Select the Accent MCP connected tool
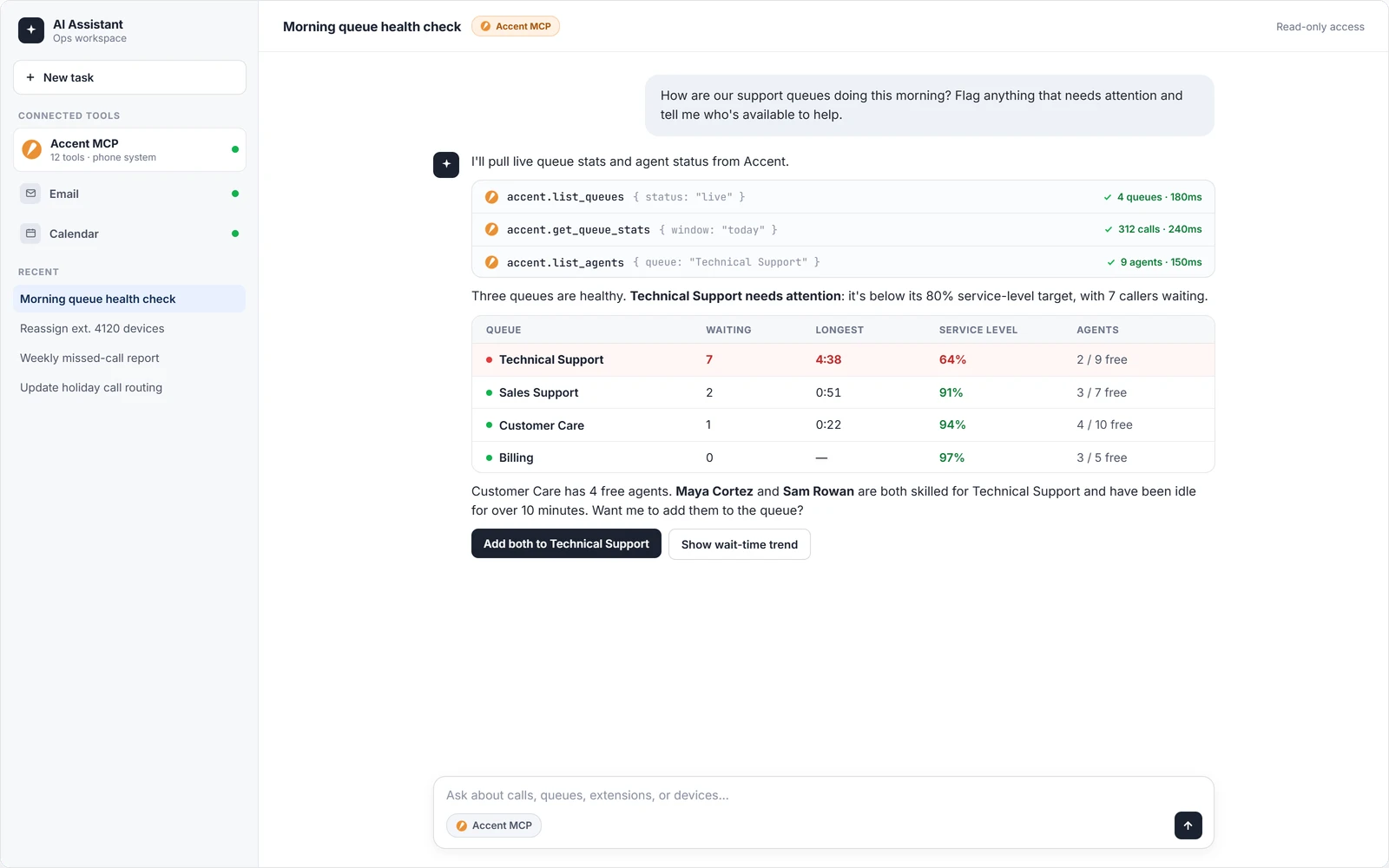Viewport: 1389px width, 868px height. [129, 149]
